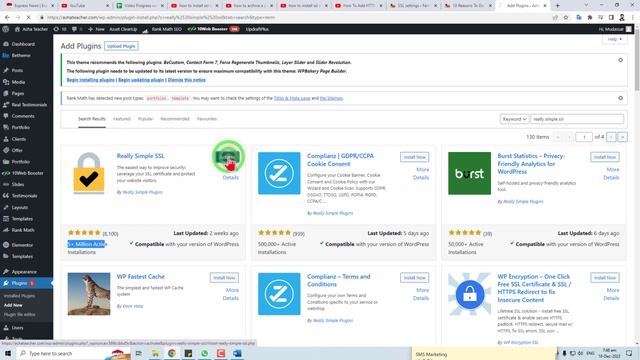Open Chrome from the taskbar
This screenshot has width=640, height=360.
point(172,353)
